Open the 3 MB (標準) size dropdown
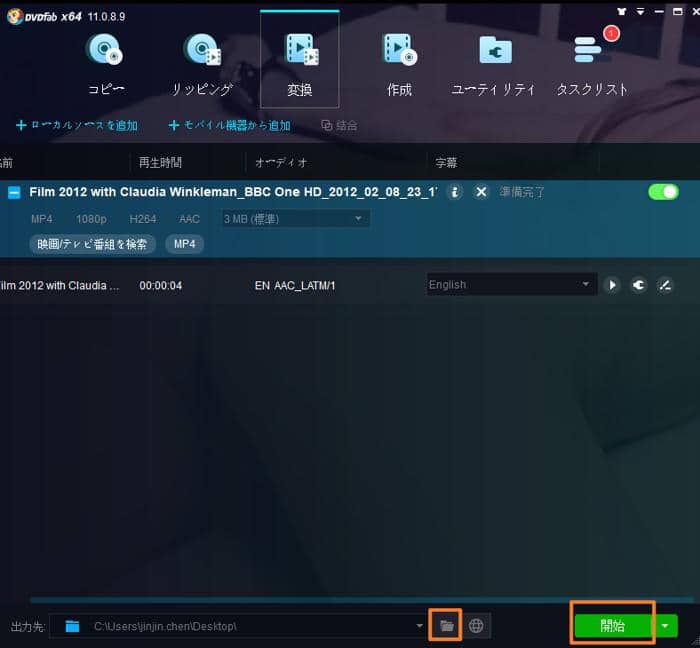 [x=296, y=219]
